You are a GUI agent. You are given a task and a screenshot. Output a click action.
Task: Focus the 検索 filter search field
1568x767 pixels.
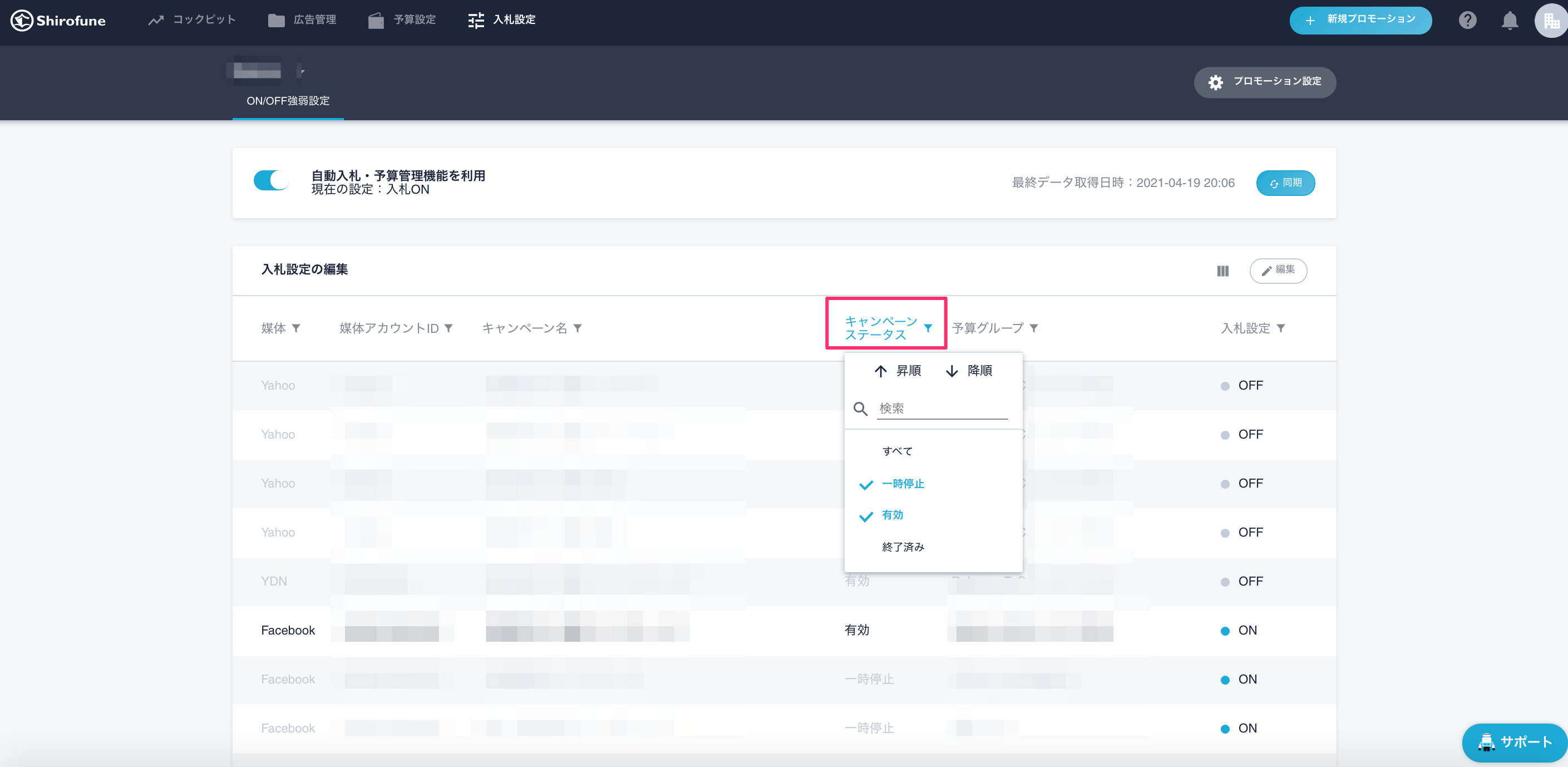click(x=941, y=409)
